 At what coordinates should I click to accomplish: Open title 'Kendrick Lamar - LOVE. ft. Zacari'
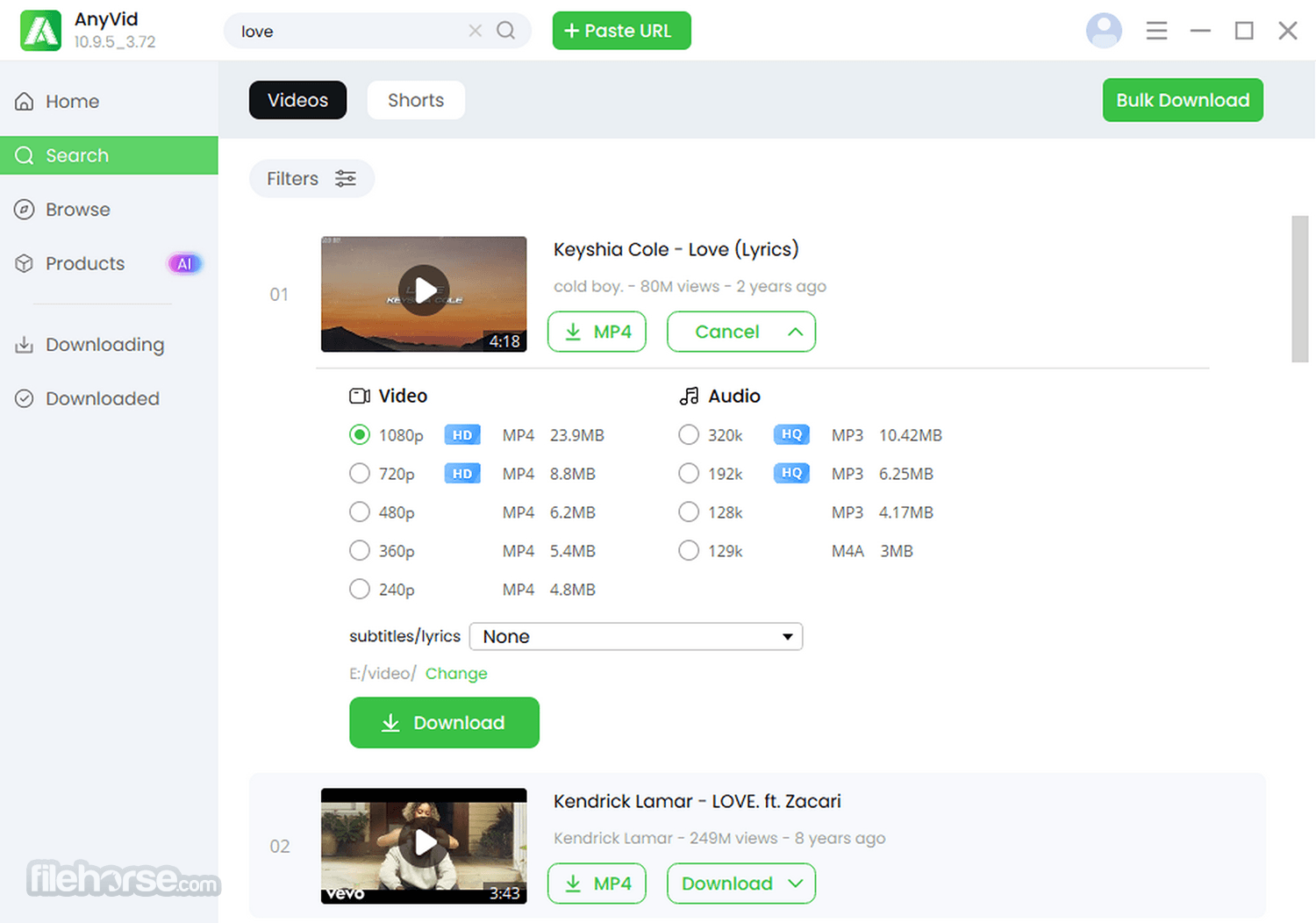[697, 801]
